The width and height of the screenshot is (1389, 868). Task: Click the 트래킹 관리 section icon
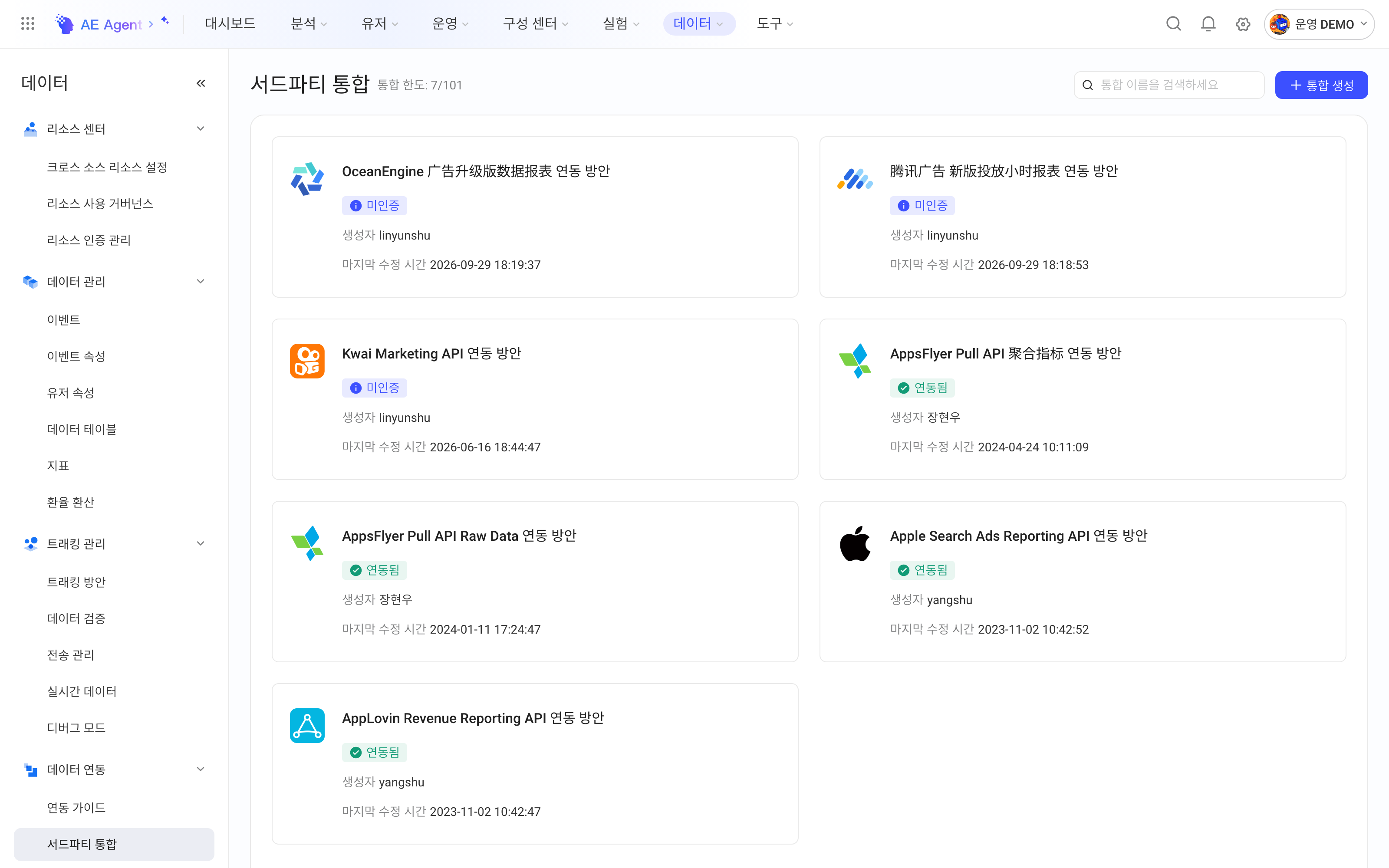(30, 544)
